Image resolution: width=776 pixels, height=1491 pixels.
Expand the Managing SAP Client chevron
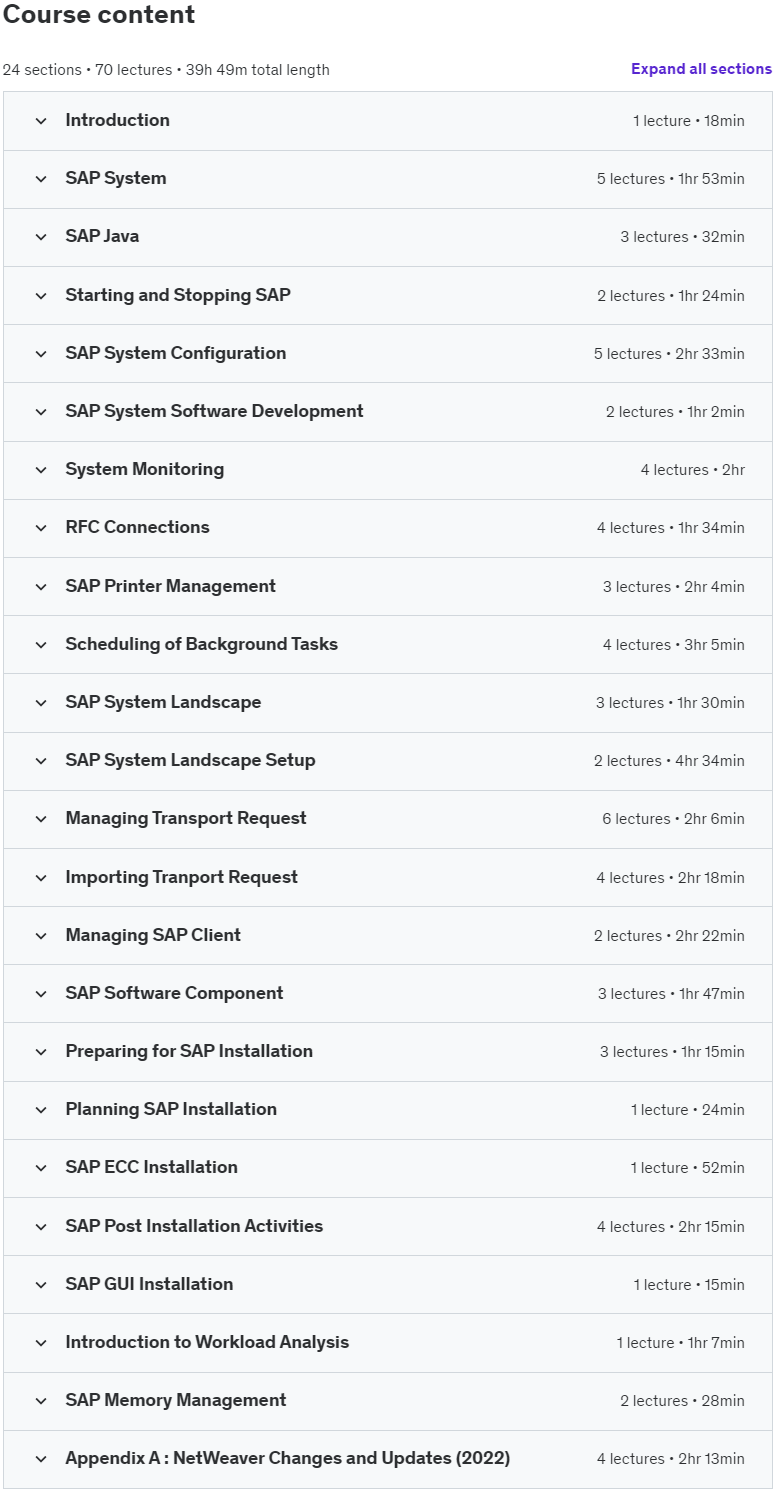pyautogui.click(x=41, y=936)
